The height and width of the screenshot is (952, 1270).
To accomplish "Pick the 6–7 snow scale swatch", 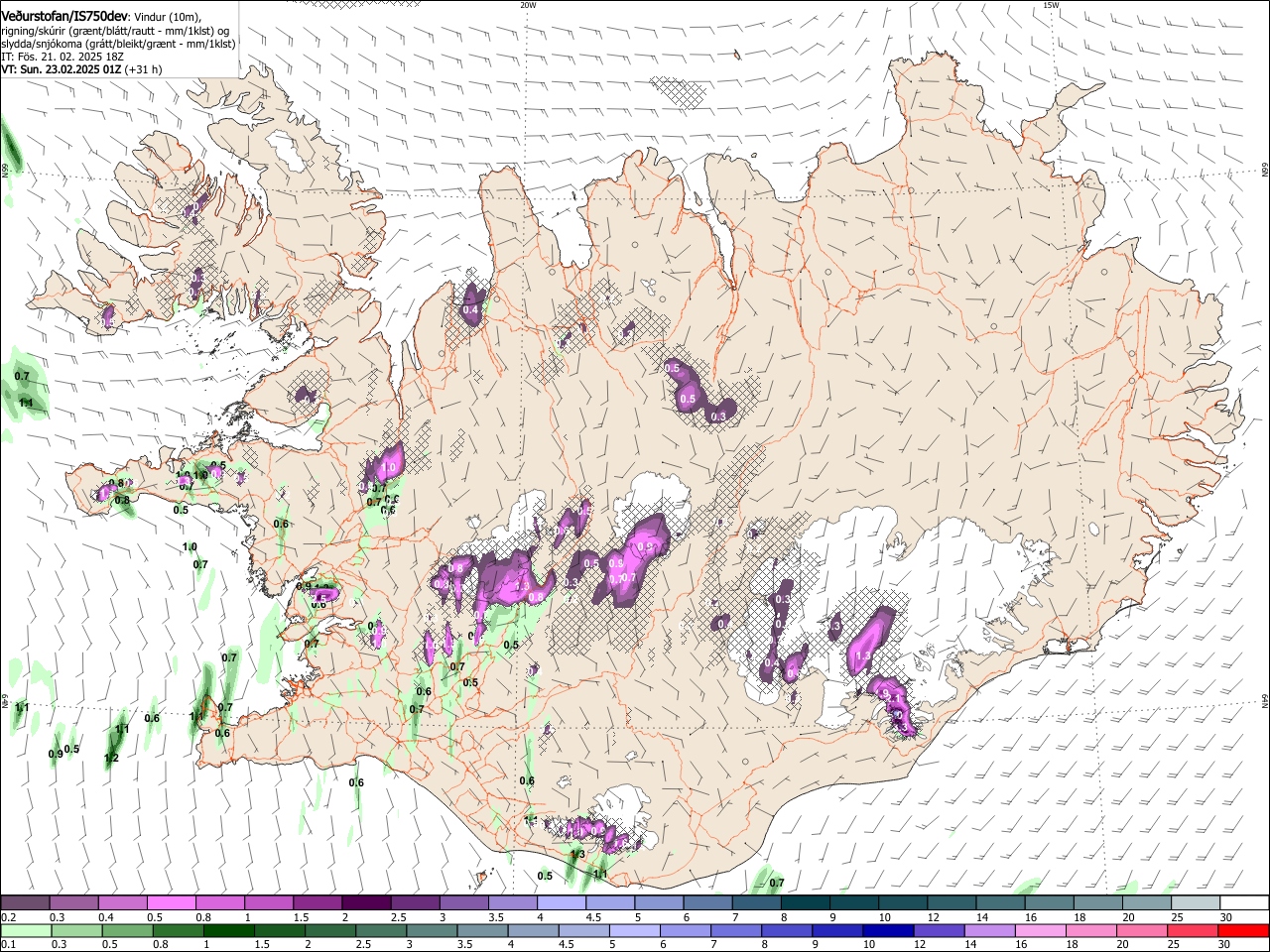I will (706, 903).
